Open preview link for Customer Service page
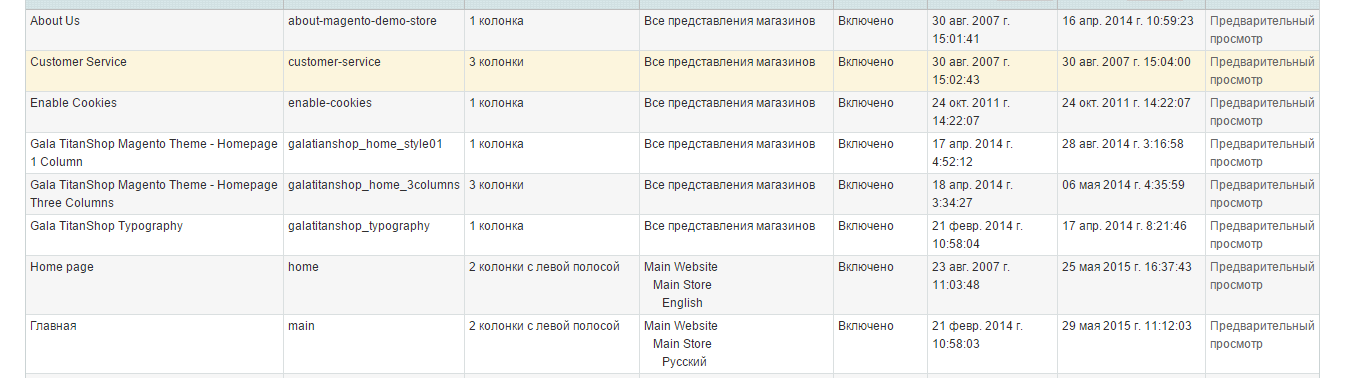Viewport: 1345px width, 378px height. (x=1262, y=71)
